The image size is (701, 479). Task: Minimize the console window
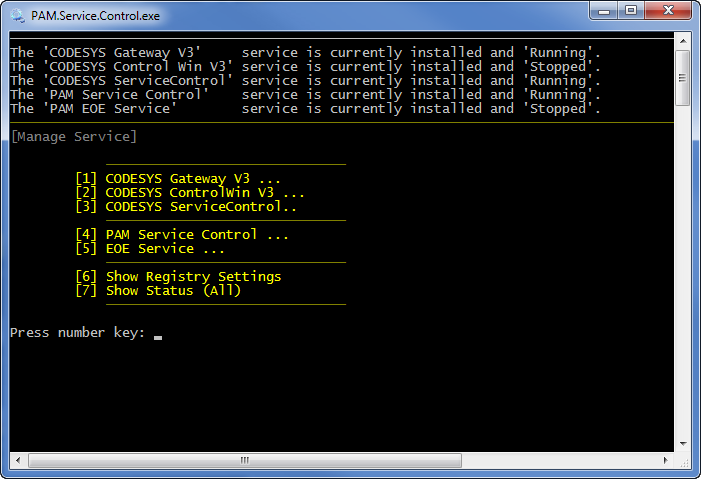604,11
